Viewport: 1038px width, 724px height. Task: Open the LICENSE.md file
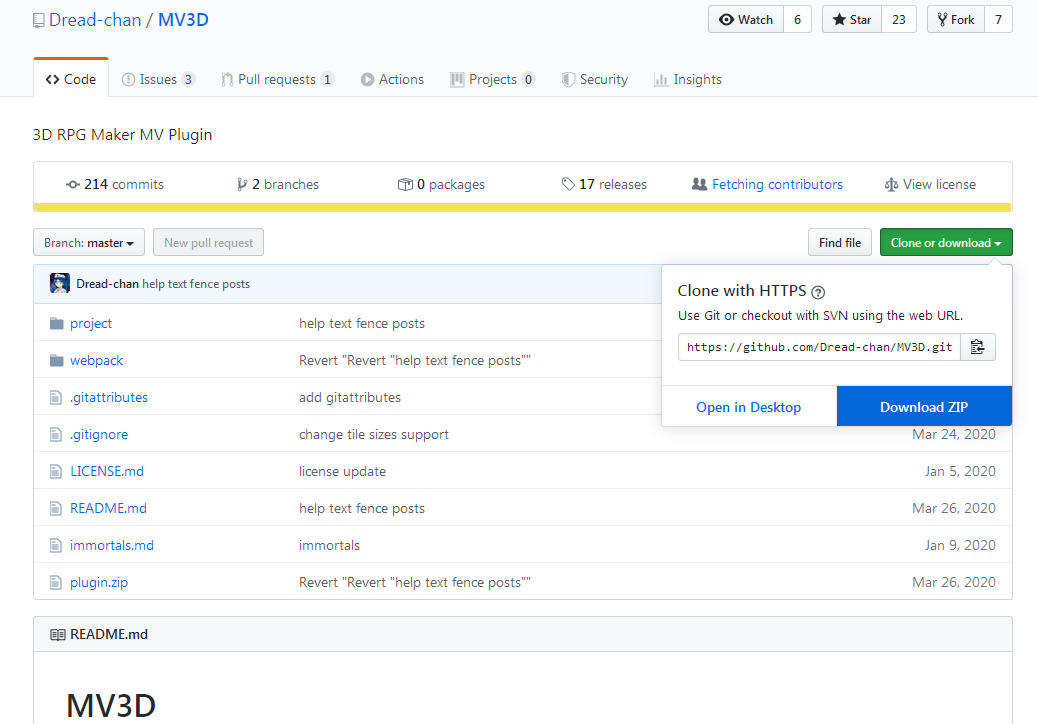click(107, 472)
